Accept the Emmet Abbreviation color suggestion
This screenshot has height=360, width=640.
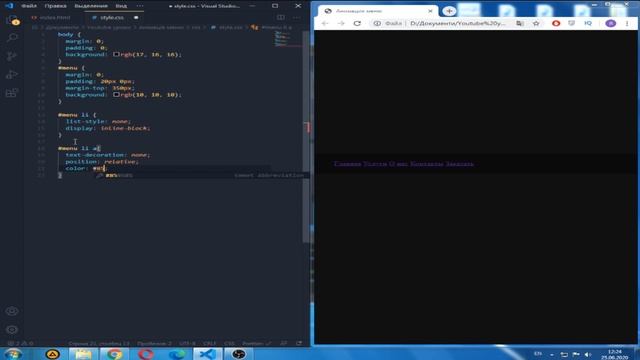click(x=202, y=175)
